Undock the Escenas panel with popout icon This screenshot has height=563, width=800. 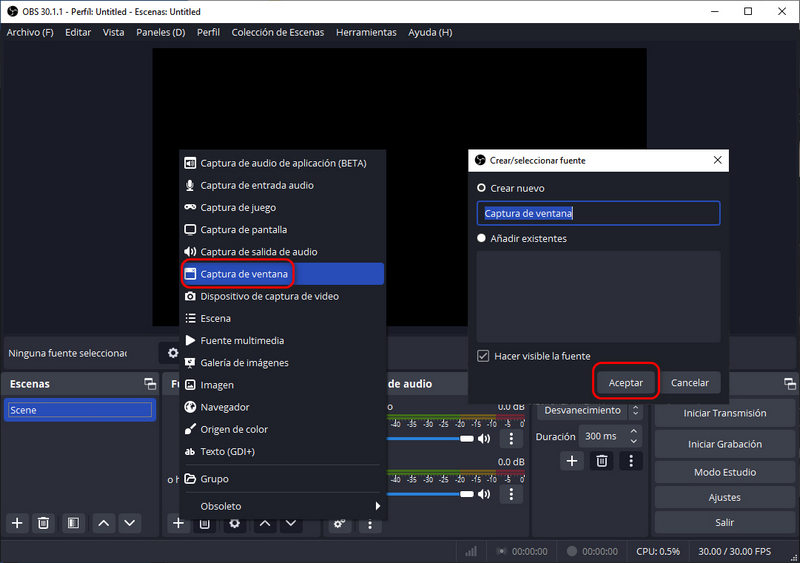[150, 384]
